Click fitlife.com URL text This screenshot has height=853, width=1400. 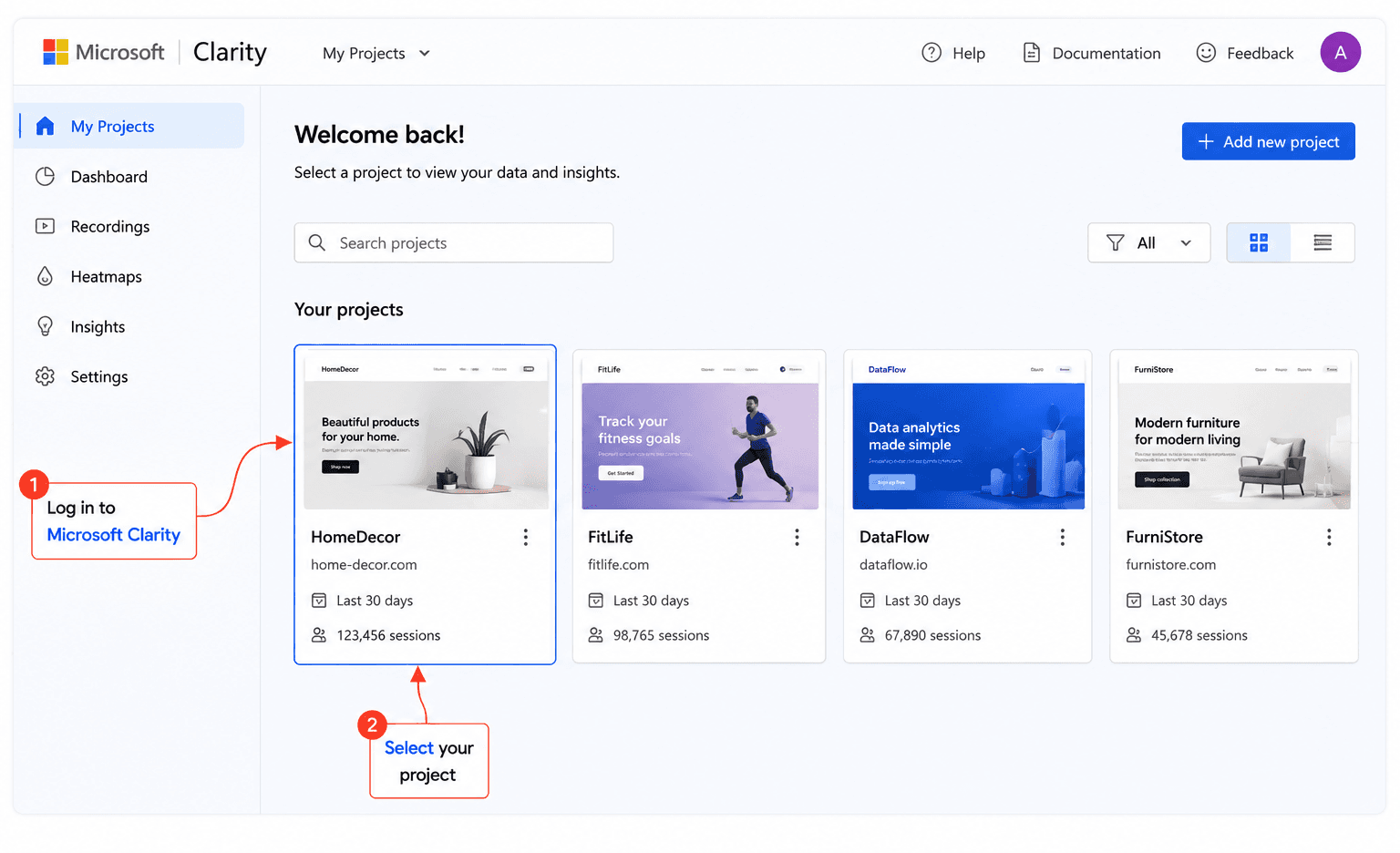click(618, 564)
